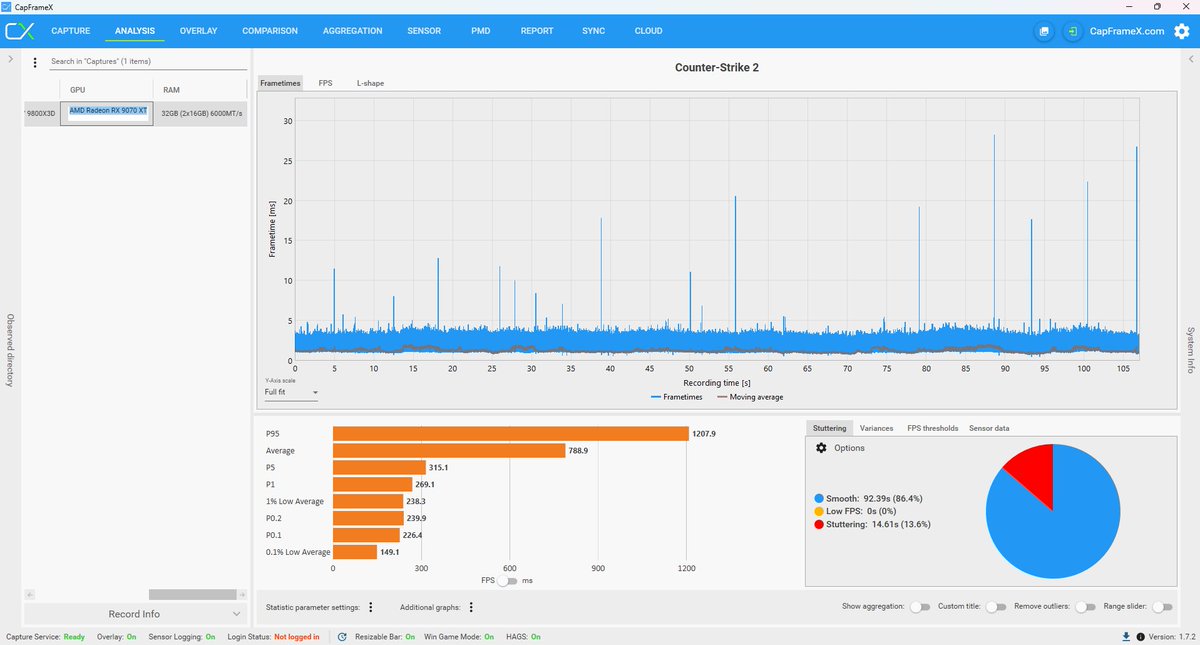Viewport: 1200px width, 645px height.
Task: Open Stuttering Options gear icon
Action: 821,448
